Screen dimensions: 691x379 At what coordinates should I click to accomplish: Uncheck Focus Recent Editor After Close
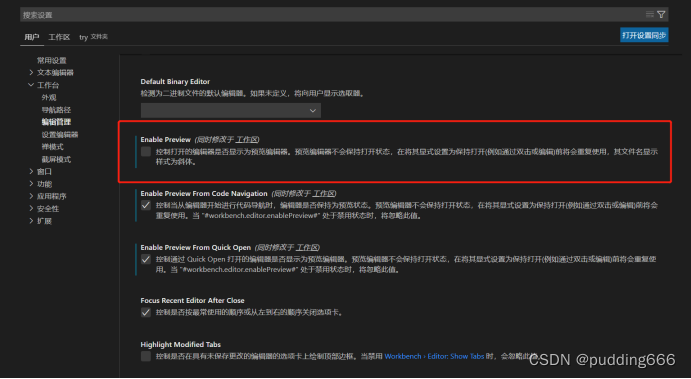146,312
